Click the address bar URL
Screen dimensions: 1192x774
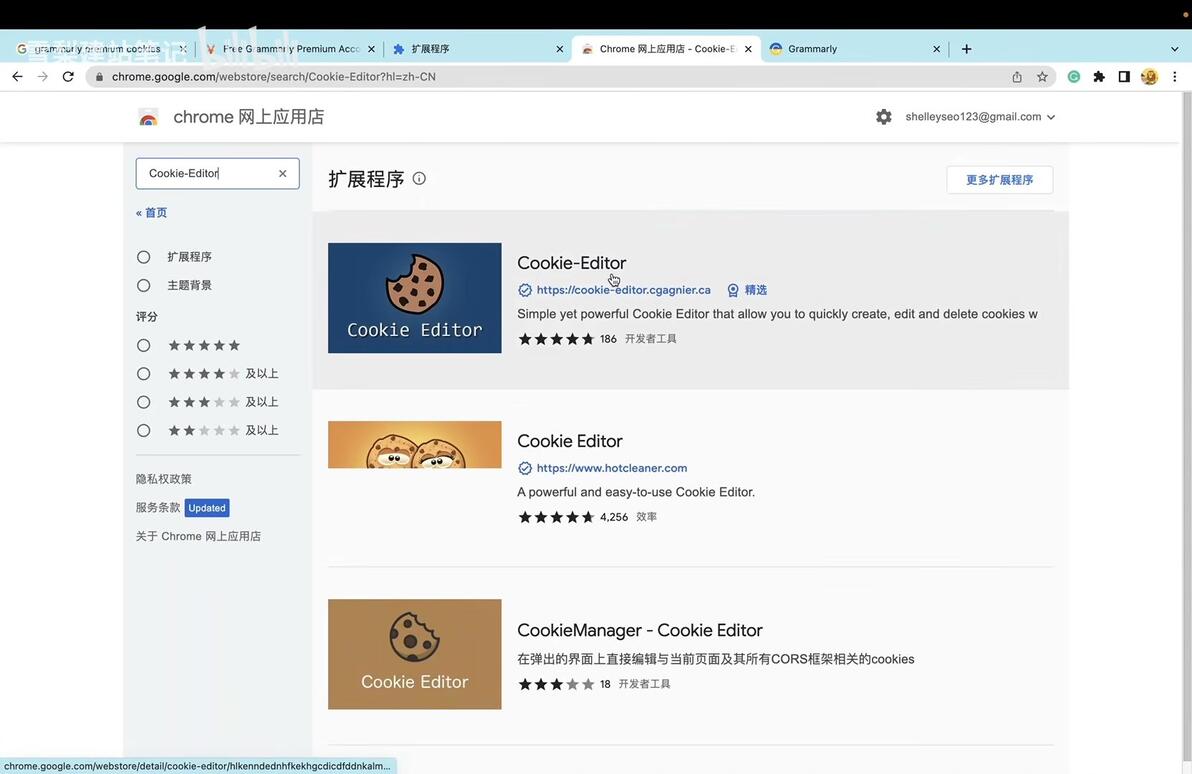274,77
